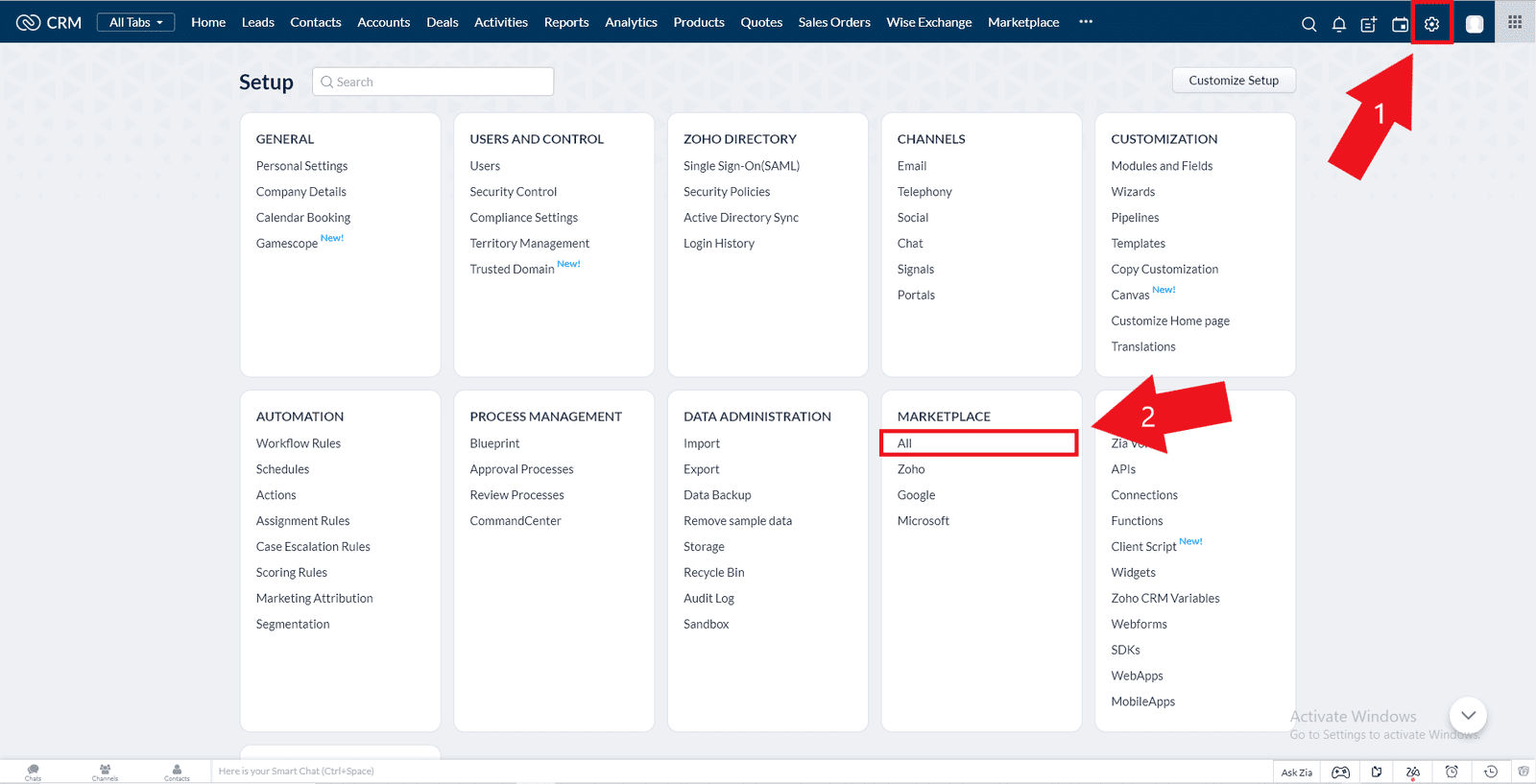
Task: Open Blueprint under Process Management
Action: click(494, 443)
